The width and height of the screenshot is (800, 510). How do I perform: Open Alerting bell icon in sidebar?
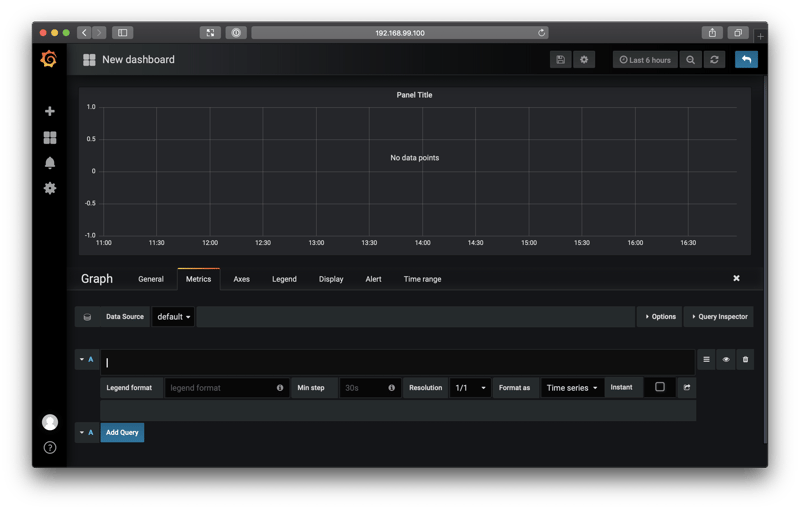tap(50, 163)
